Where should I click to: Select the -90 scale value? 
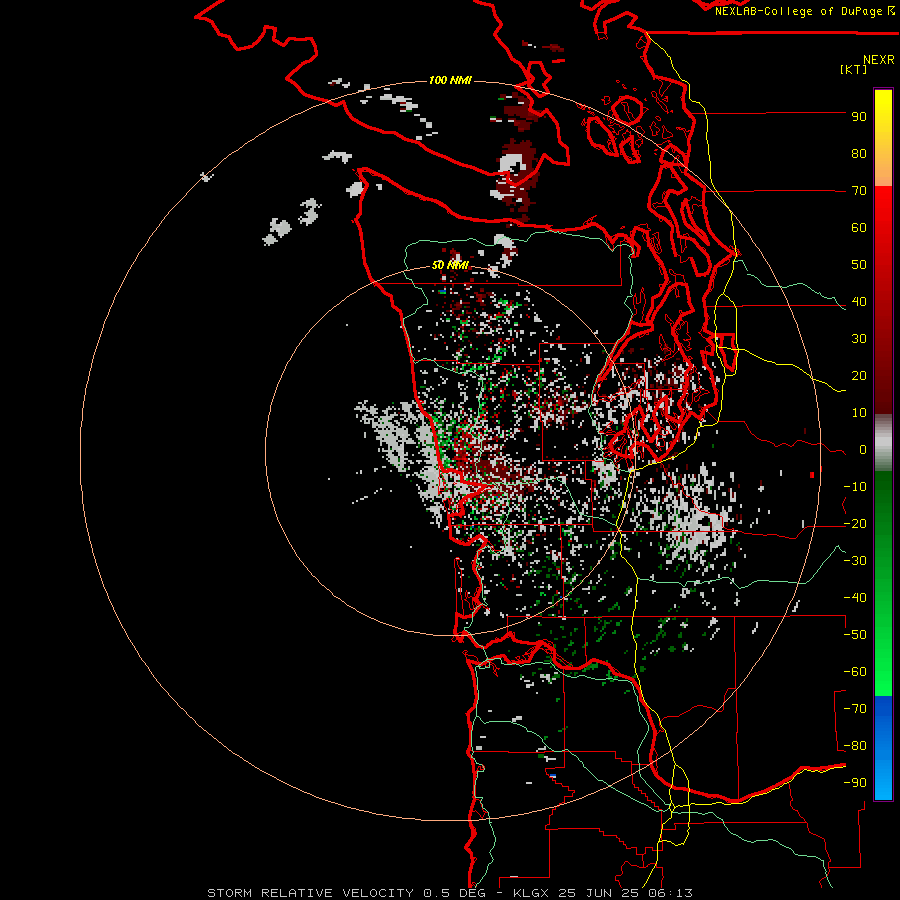click(855, 783)
